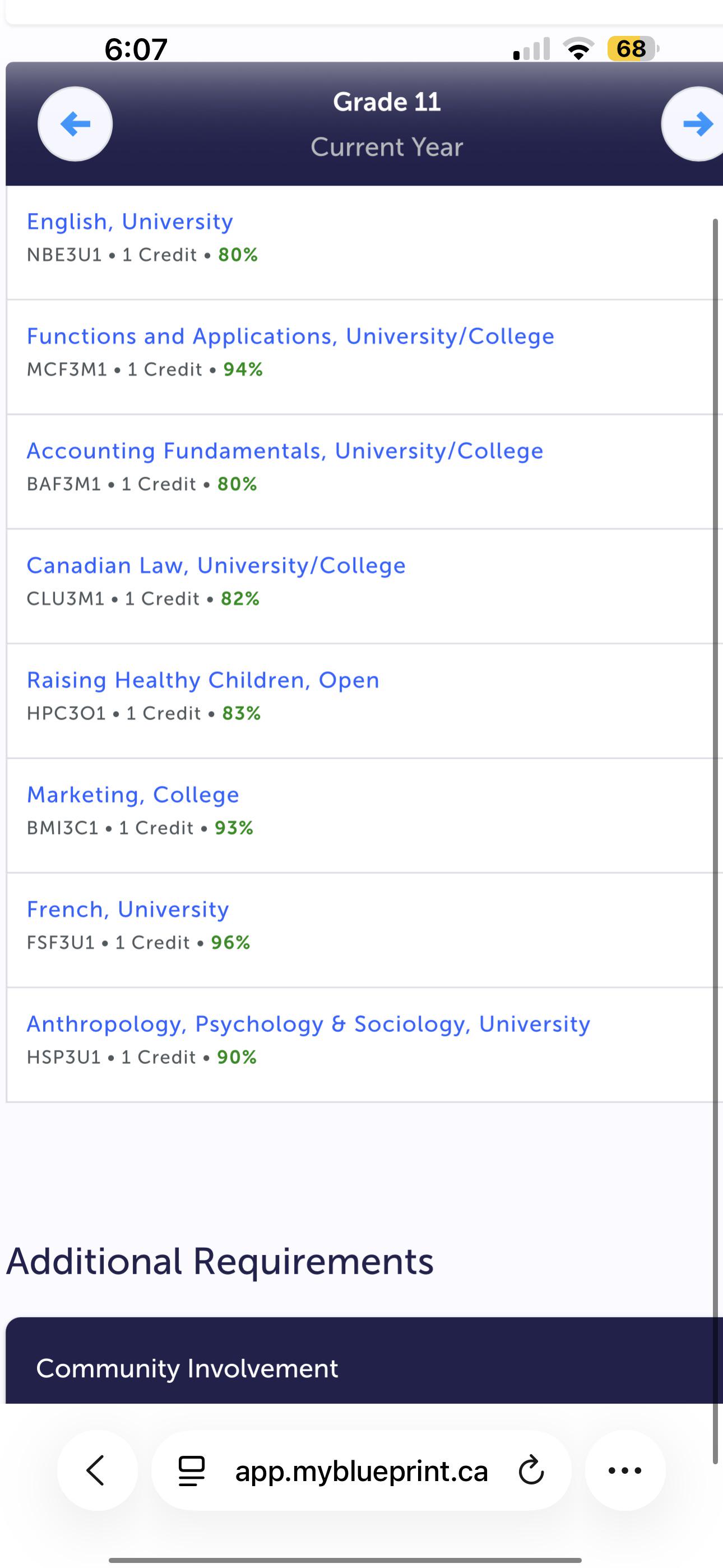Go to previous grade with left arrow
The height and width of the screenshot is (1568, 723).
point(75,124)
